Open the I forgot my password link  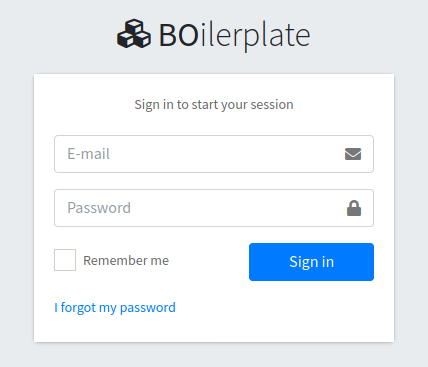115,307
